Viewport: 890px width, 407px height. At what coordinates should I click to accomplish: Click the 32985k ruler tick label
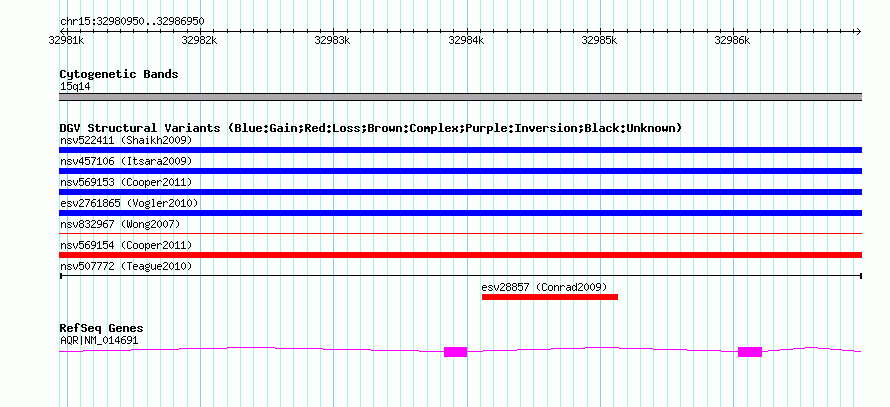[x=600, y=40]
